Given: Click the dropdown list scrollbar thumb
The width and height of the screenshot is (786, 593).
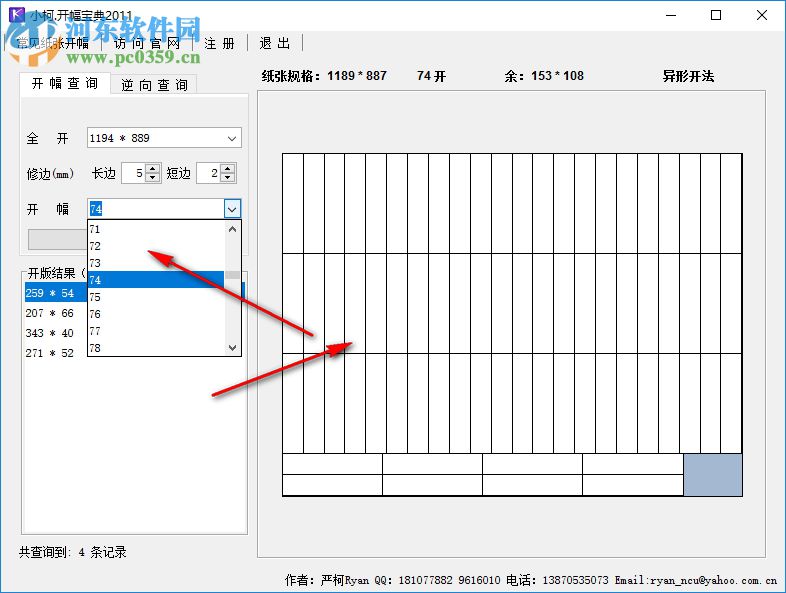Looking at the screenshot, I should (x=233, y=275).
